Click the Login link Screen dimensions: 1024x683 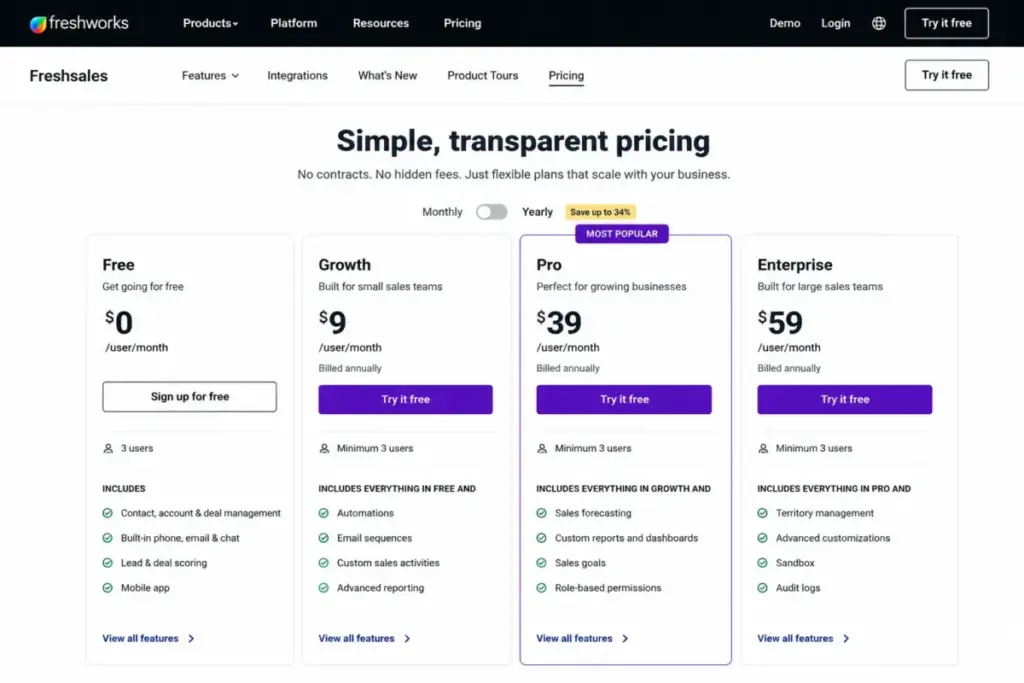[836, 24]
